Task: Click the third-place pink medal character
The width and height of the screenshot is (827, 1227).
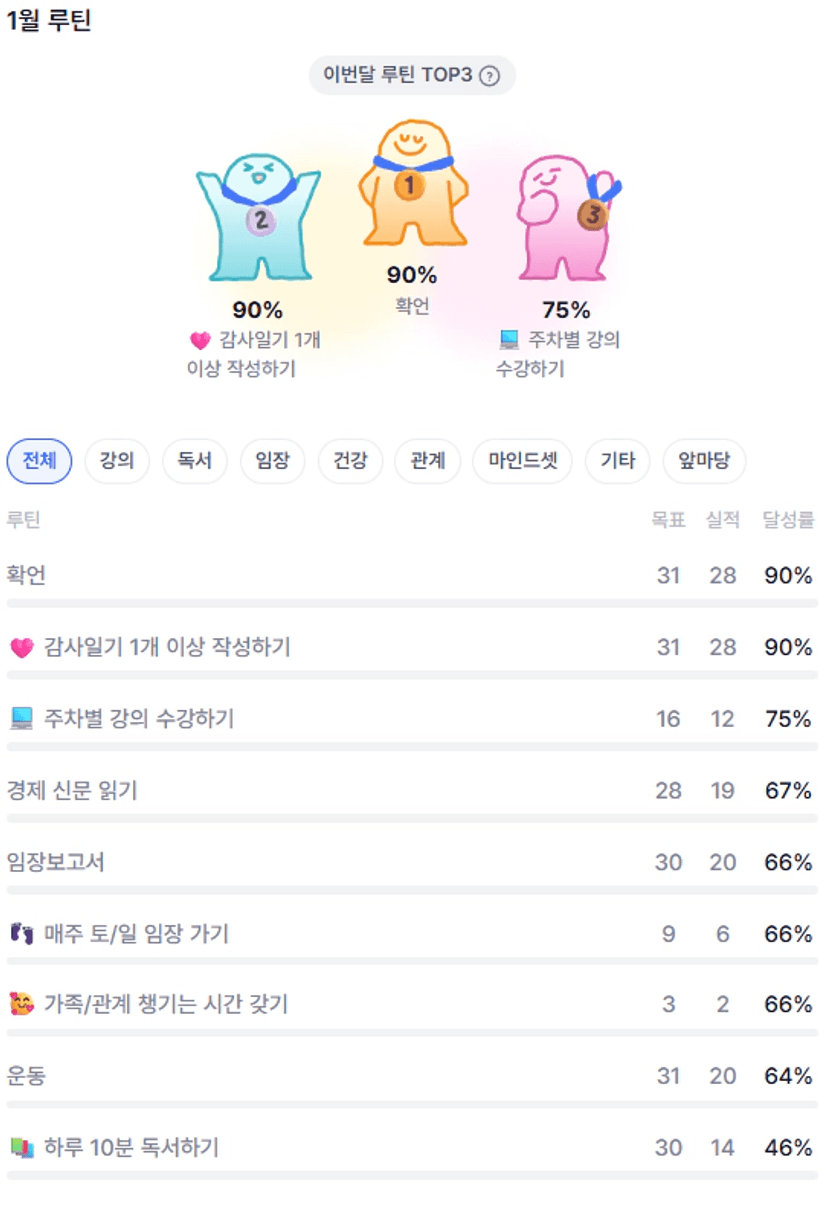Action: pyautogui.click(x=565, y=217)
